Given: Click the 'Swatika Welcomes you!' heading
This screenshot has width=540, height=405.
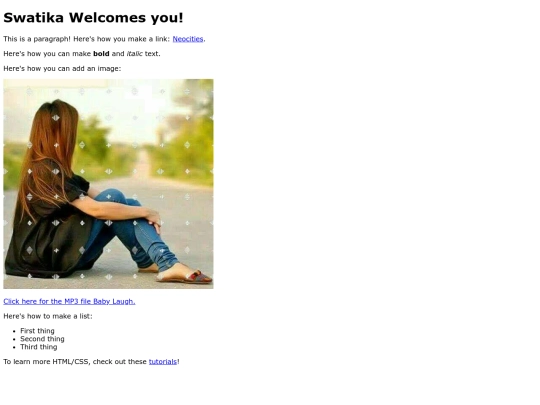Looking at the screenshot, I should point(93,18).
